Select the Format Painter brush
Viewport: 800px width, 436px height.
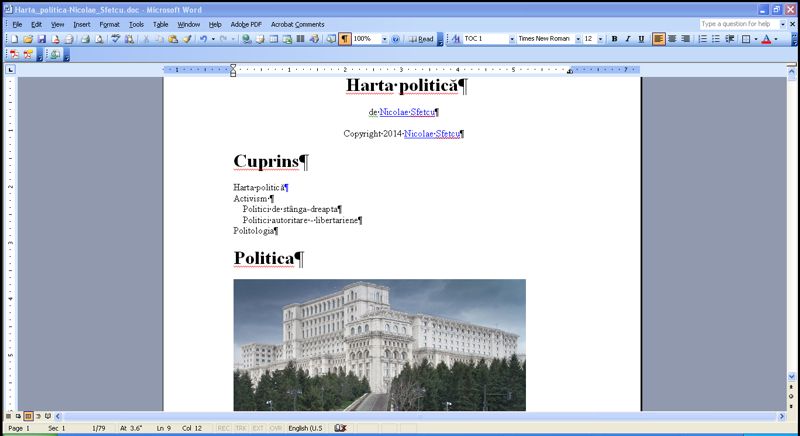[187, 39]
